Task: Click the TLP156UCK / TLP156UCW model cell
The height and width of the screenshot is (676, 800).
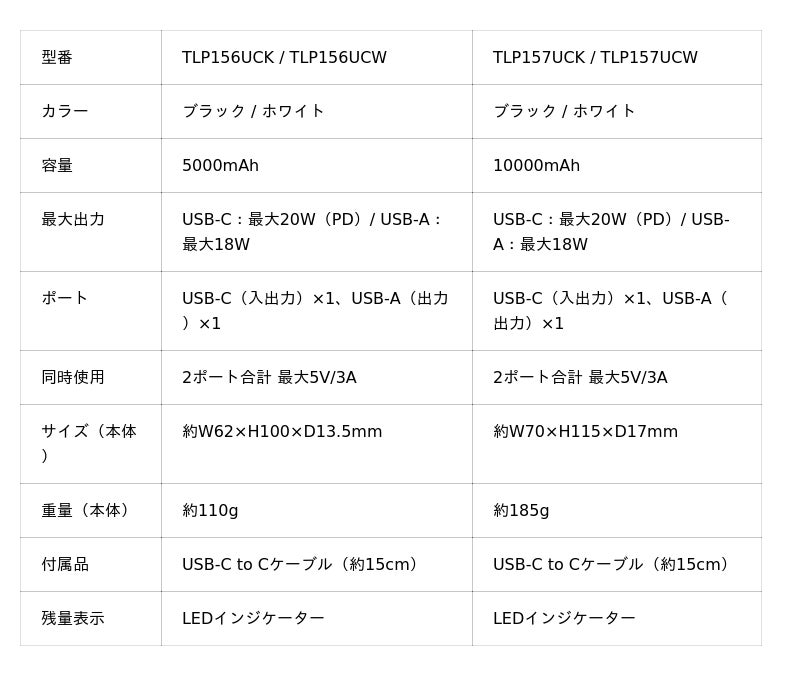Action: point(284,58)
